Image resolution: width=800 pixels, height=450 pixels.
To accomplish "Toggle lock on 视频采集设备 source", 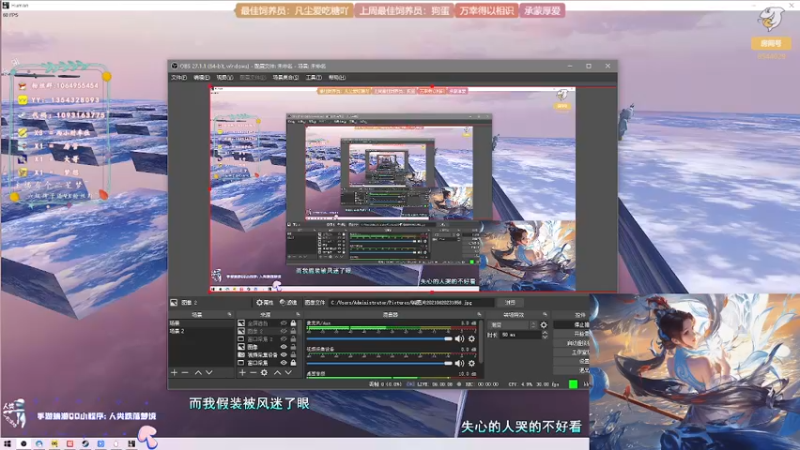I will click(293, 355).
